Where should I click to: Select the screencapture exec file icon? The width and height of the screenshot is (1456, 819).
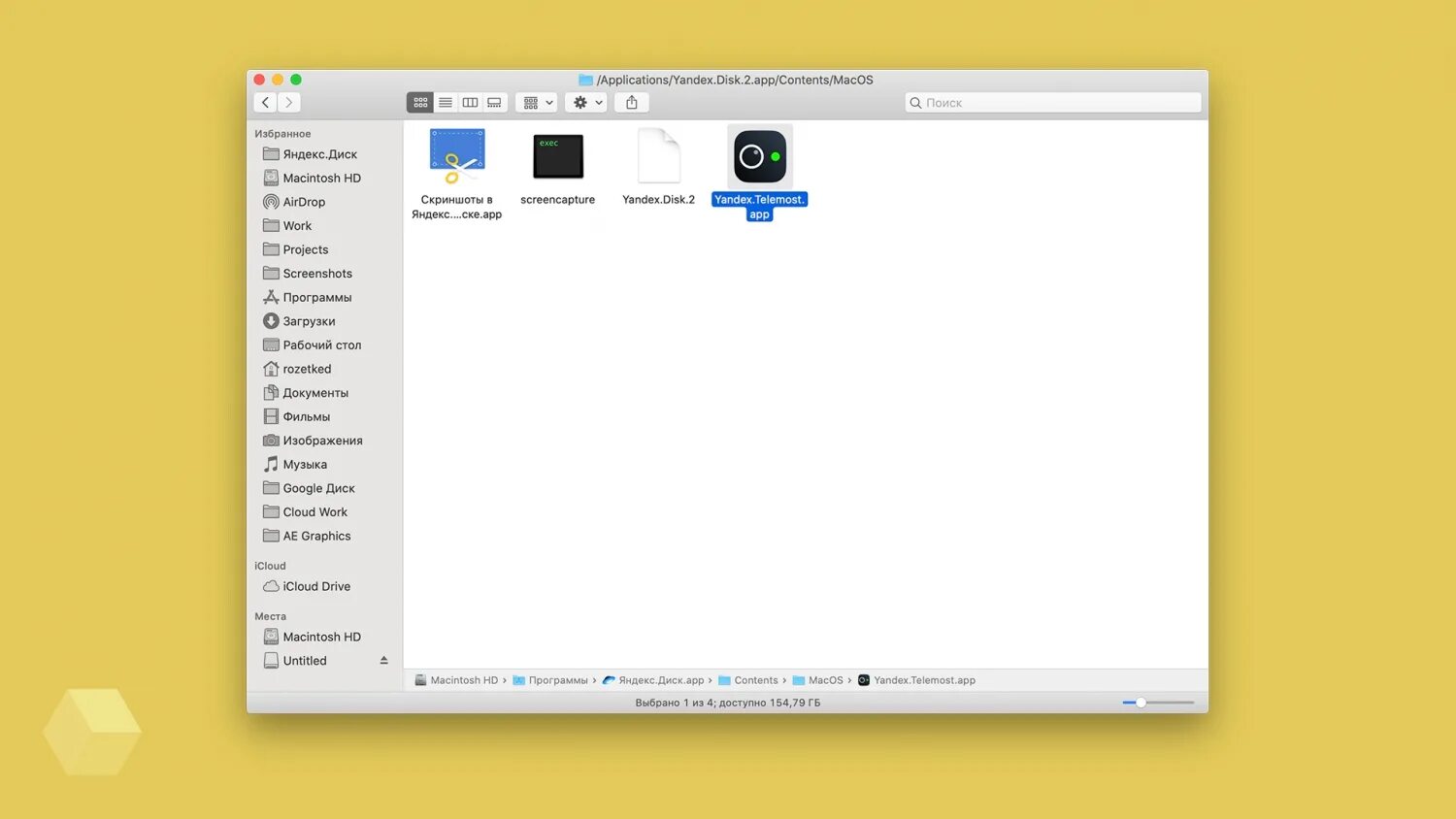pyautogui.click(x=558, y=156)
